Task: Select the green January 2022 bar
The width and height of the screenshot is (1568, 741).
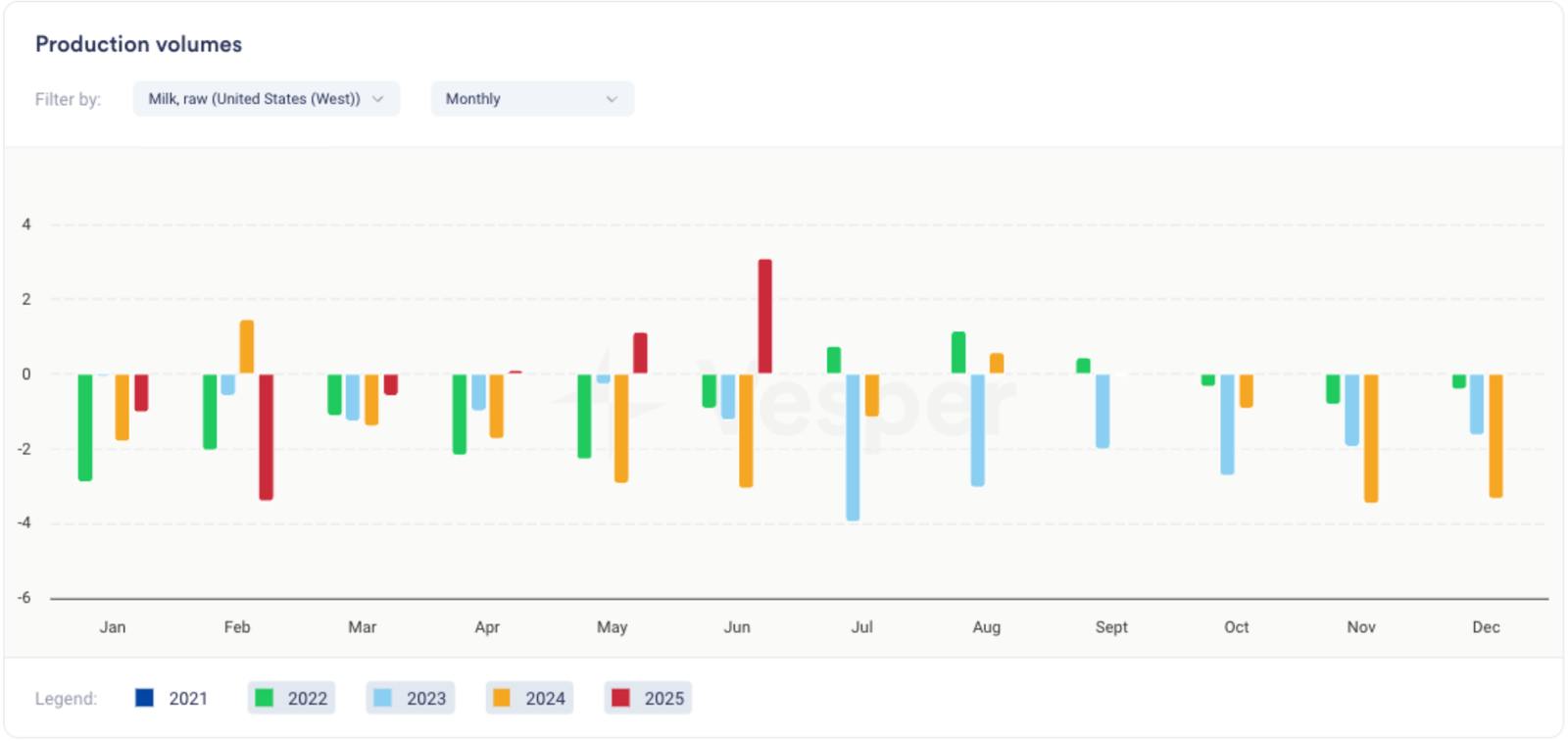Action: tap(85, 426)
